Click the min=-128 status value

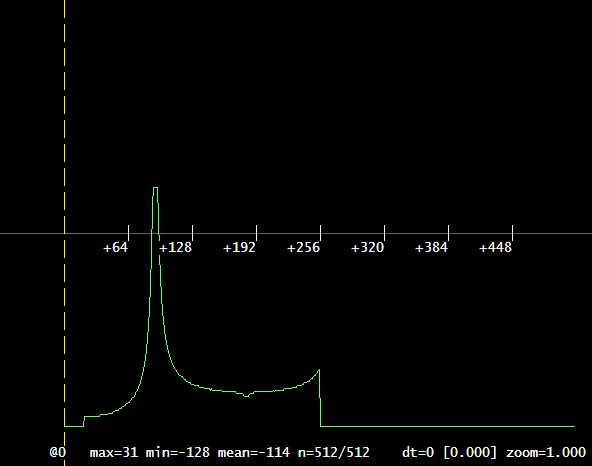point(177,452)
